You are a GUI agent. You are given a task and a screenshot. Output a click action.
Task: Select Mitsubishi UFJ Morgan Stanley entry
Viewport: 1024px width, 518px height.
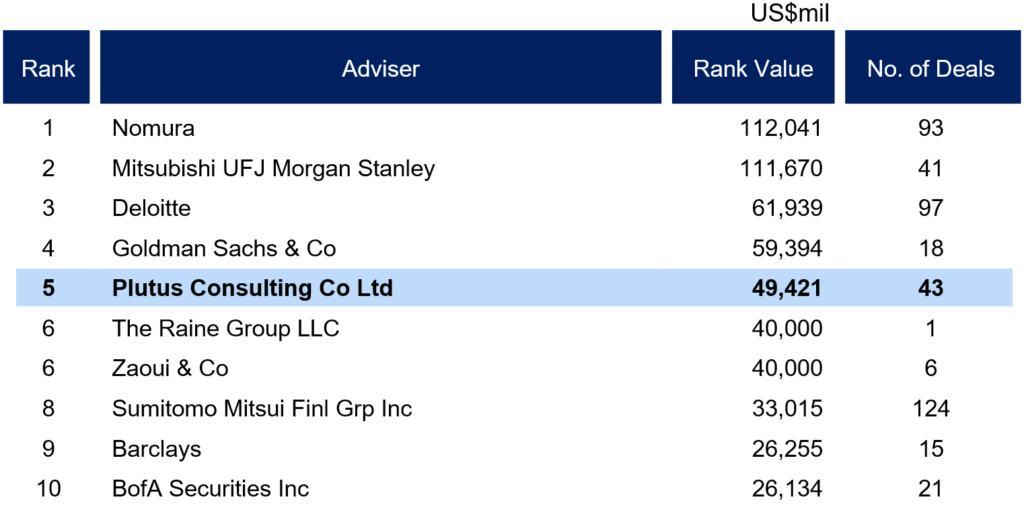(x=273, y=169)
